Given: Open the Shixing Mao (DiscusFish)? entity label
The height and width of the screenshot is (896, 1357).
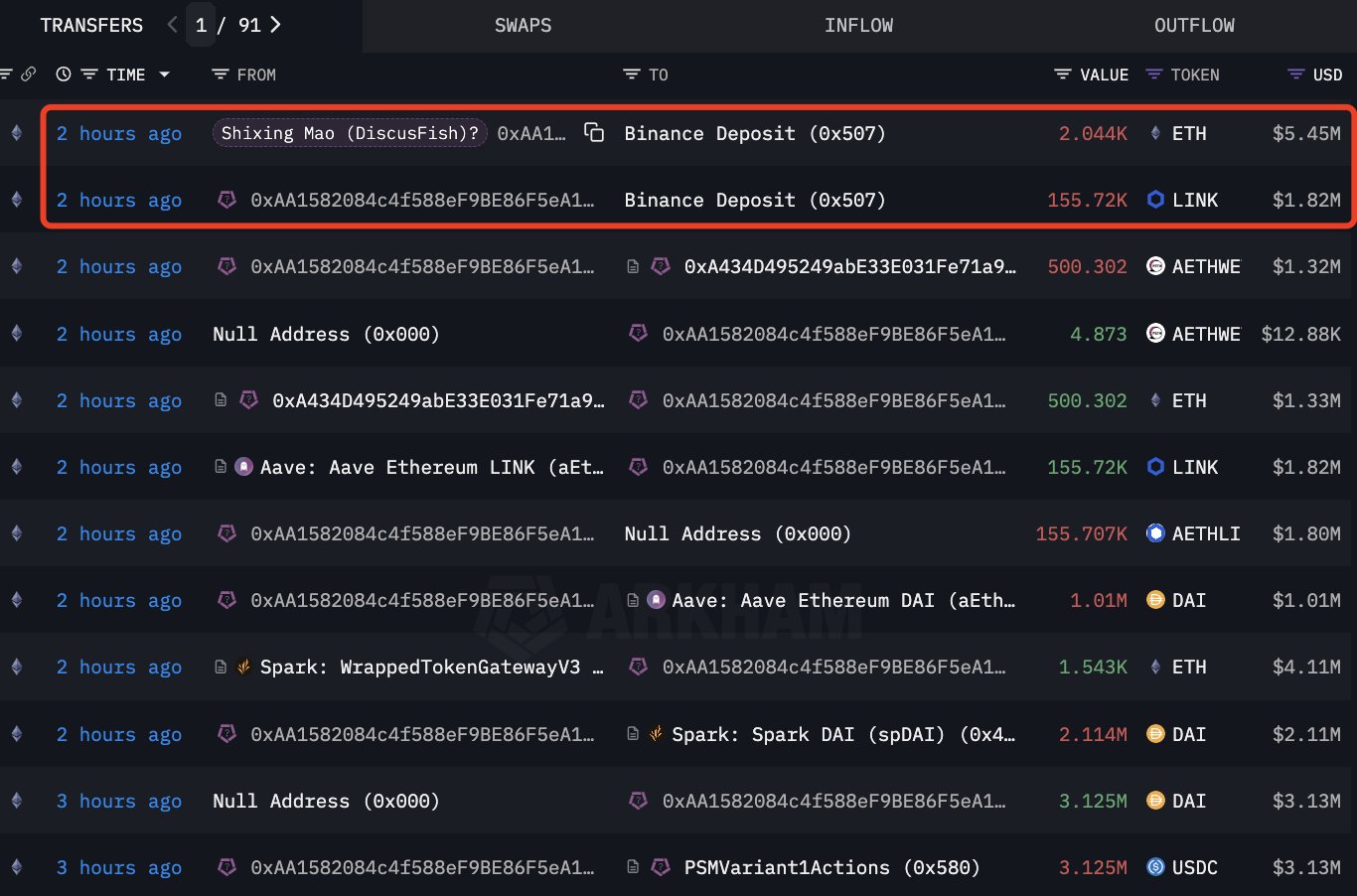Looking at the screenshot, I should 350,133.
